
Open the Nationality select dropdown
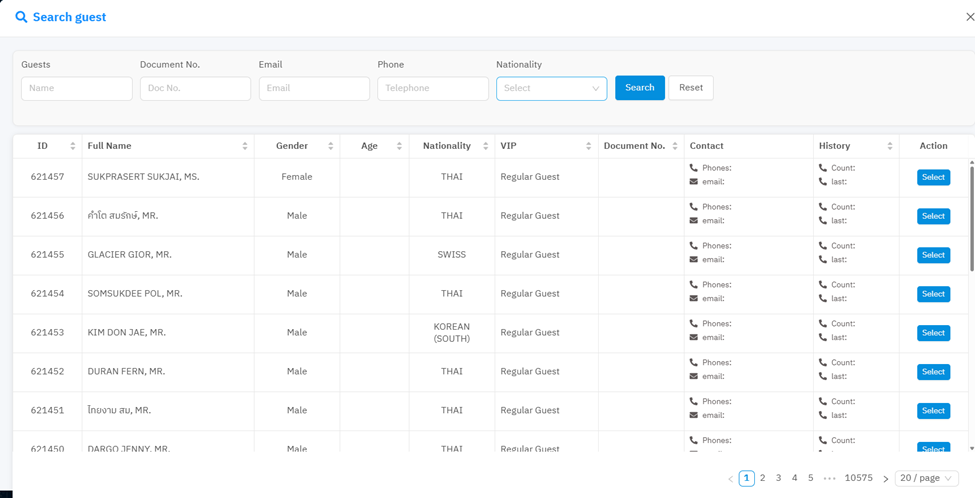point(551,88)
